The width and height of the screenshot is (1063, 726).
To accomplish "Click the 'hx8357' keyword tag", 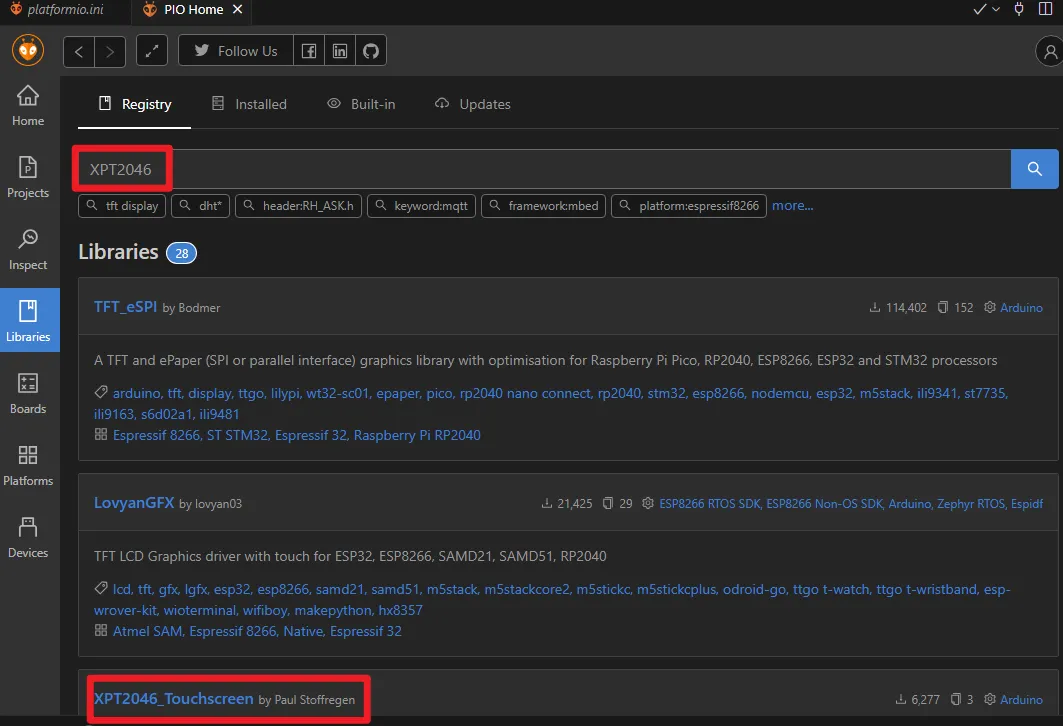I will click(401, 610).
